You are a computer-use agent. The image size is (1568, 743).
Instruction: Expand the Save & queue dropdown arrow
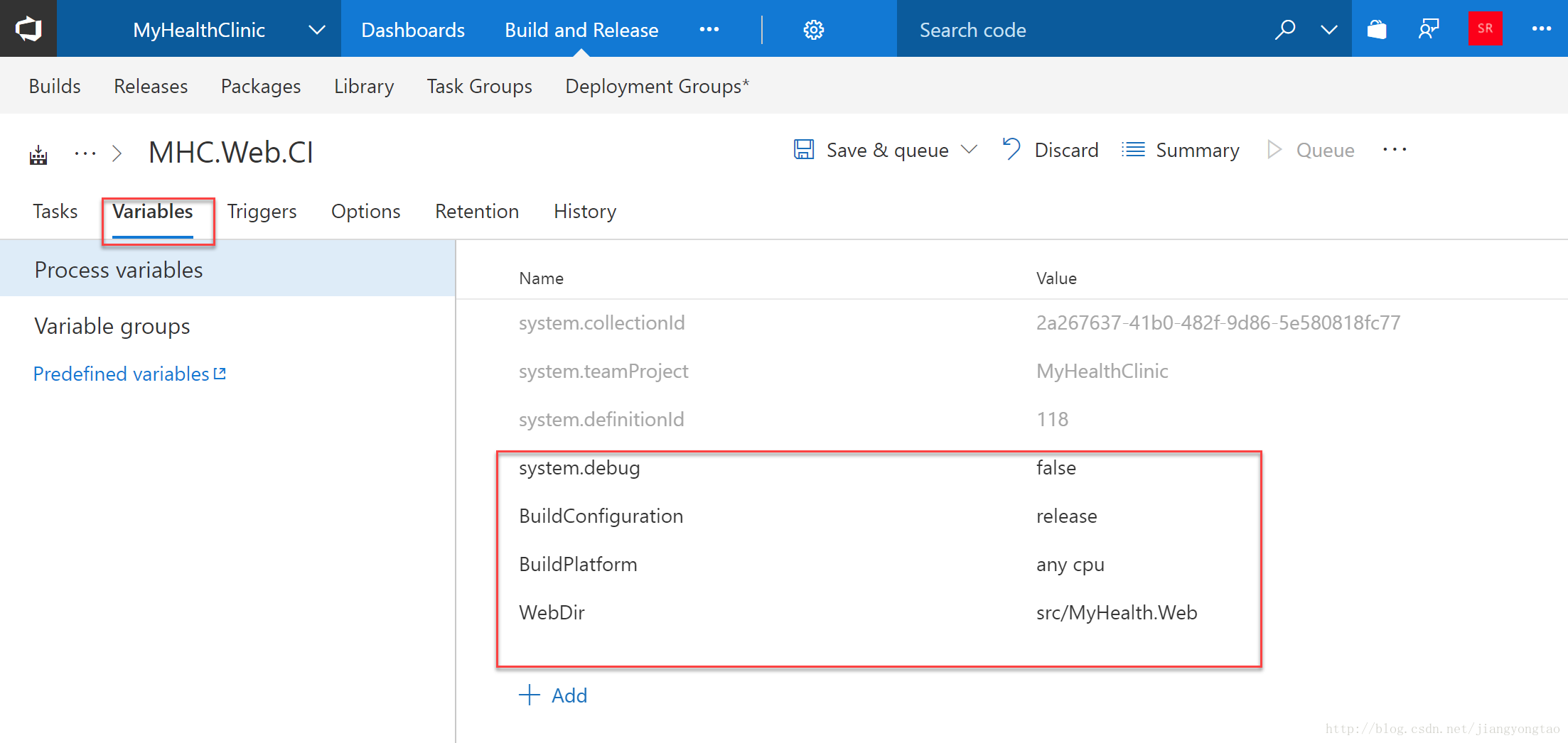[x=969, y=149]
